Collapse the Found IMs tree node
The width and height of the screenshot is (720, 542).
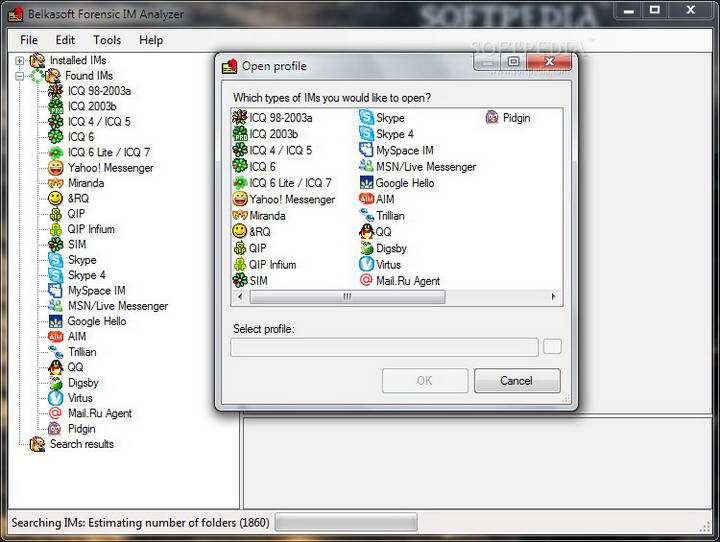[x=19, y=76]
